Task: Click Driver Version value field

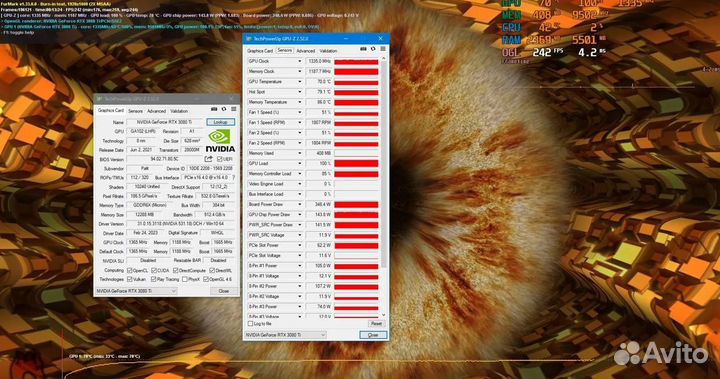Action: [181, 224]
